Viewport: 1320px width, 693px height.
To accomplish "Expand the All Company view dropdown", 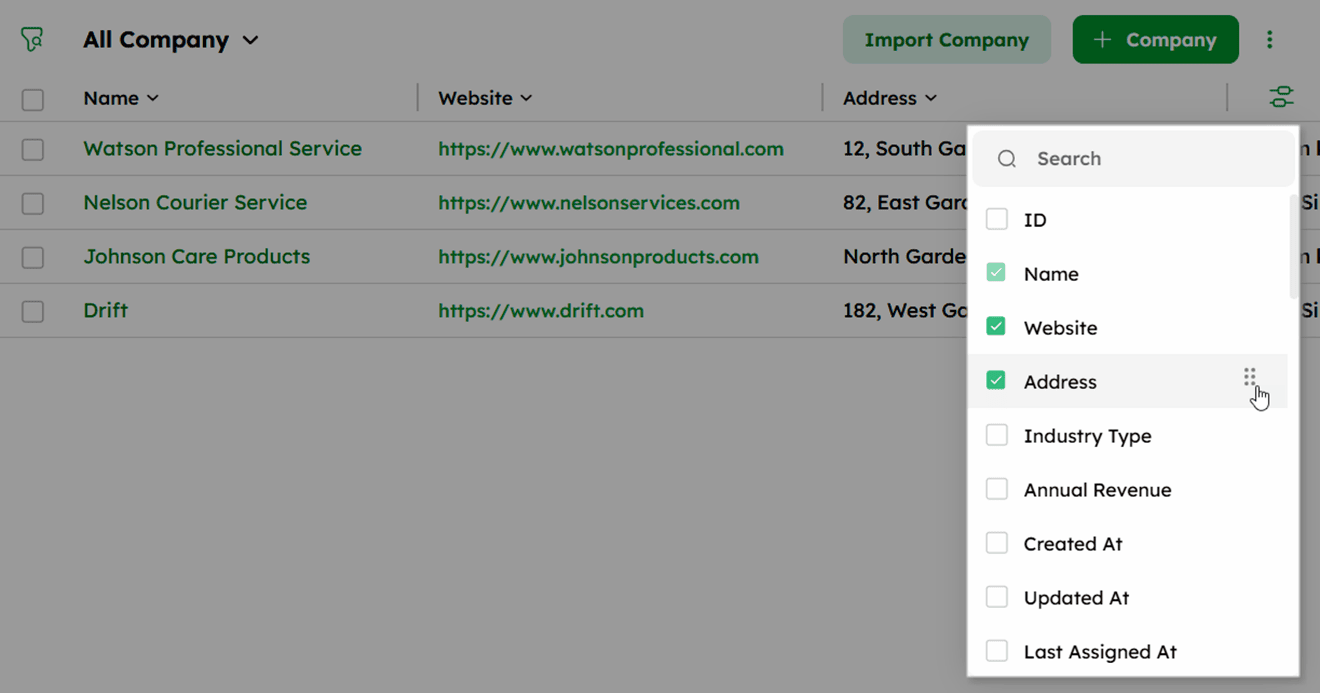I will pyautogui.click(x=251, y=40).
